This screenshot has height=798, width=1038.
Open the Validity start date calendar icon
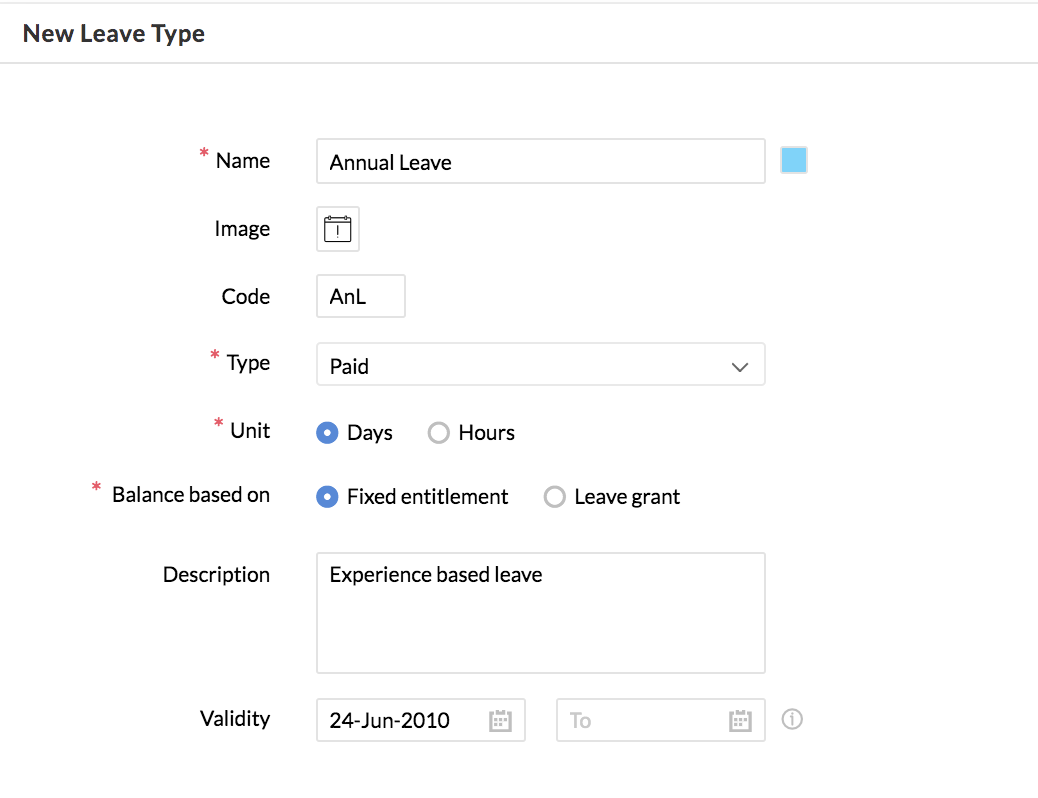tap(500, 720)
